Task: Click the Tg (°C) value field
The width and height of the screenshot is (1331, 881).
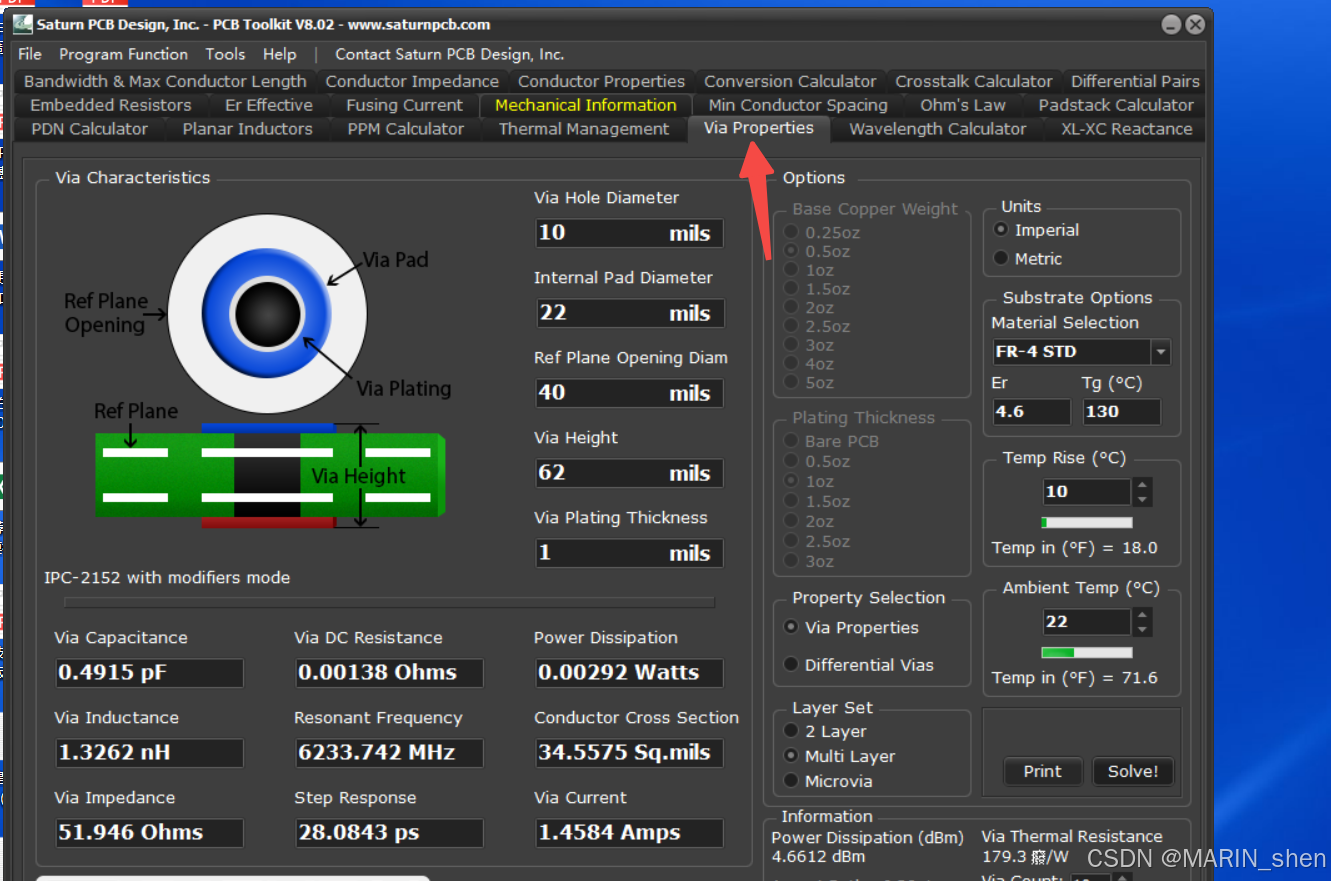Action: [x=1121, y=411]
